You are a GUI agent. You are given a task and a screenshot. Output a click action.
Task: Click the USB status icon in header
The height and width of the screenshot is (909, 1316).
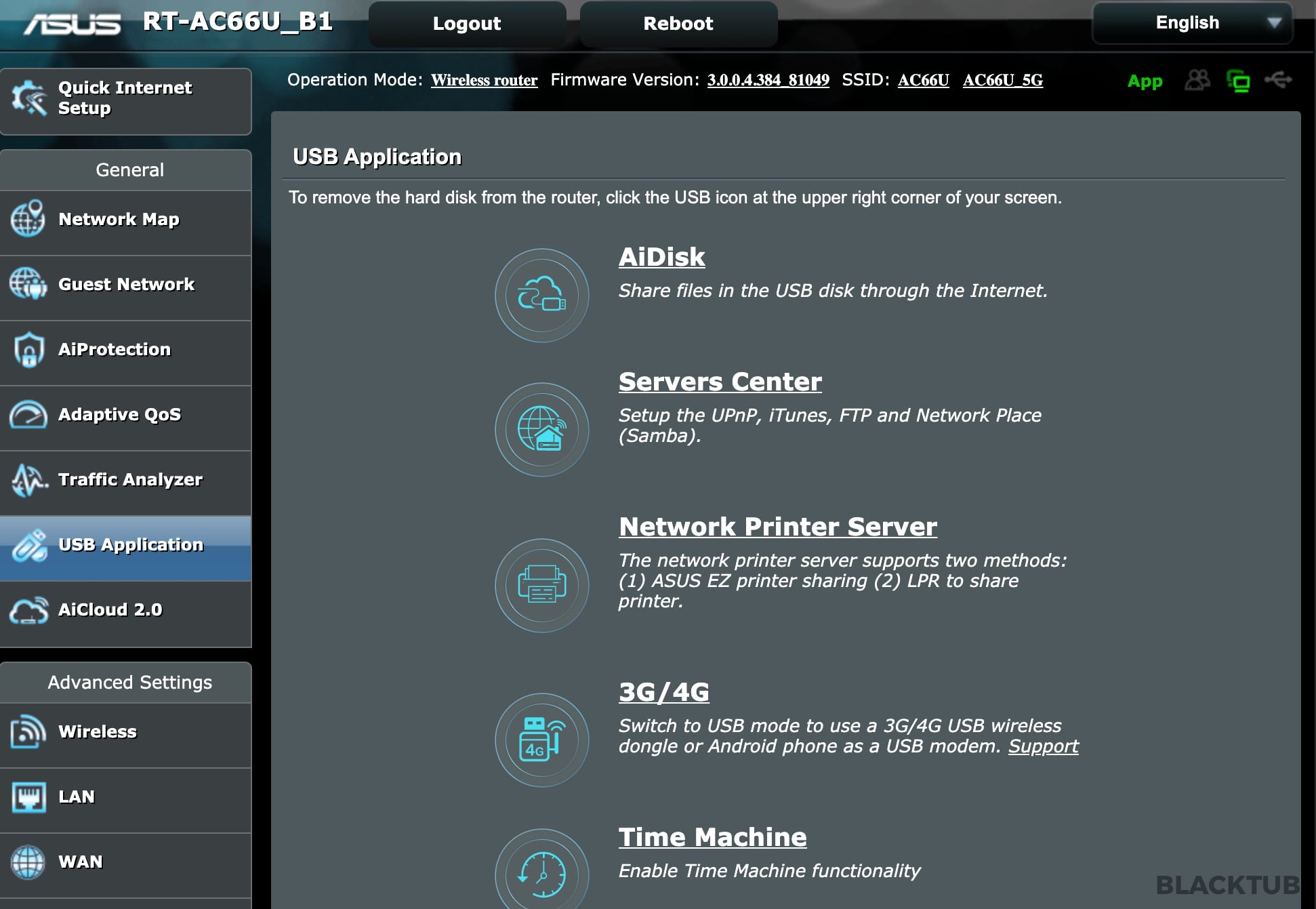pos(1278,81)
